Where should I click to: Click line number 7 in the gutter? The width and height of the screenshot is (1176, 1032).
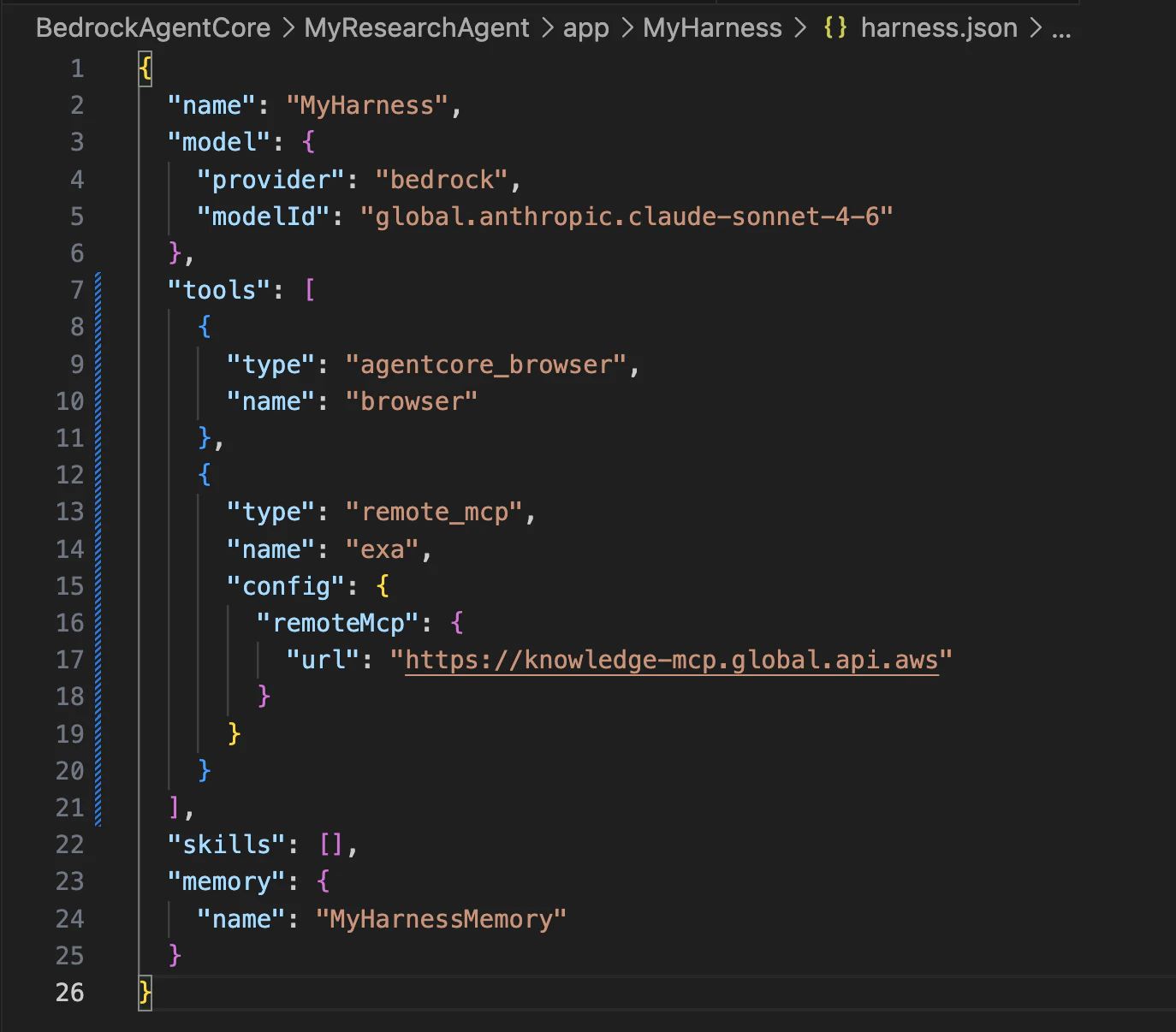click(x=78, y=290)
